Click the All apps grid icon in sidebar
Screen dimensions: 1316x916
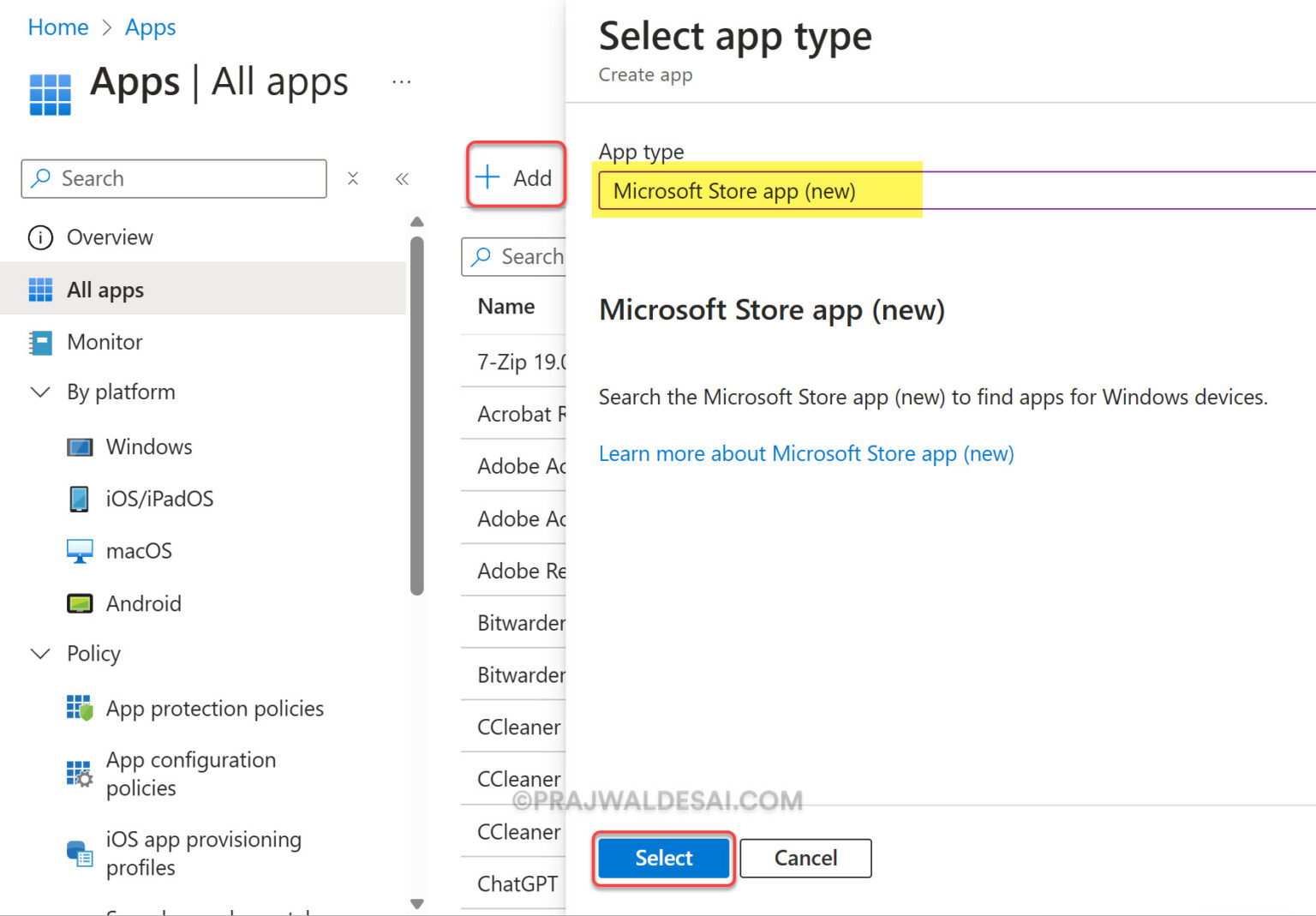coord(40,290)
